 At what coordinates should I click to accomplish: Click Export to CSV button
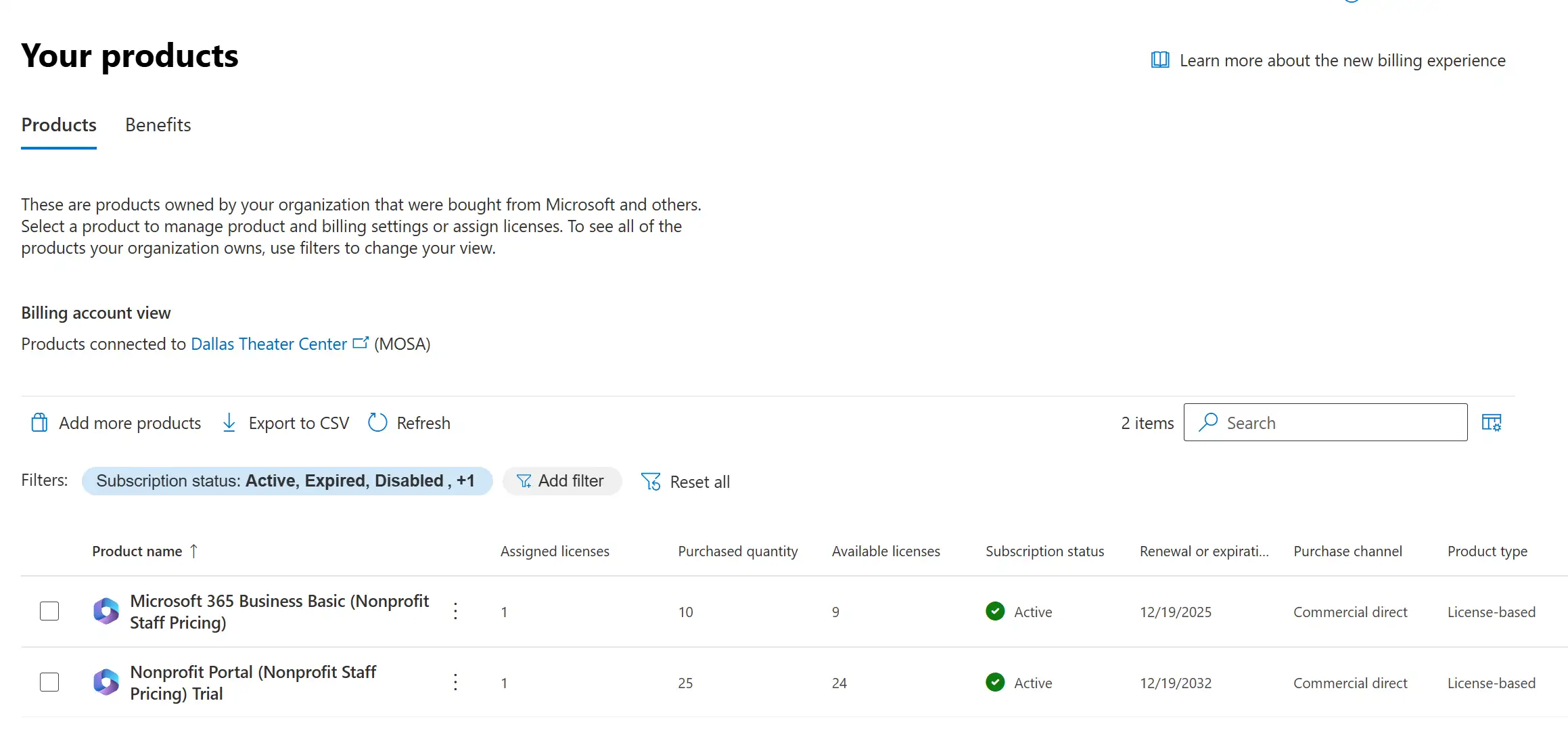tap(285, 423)
